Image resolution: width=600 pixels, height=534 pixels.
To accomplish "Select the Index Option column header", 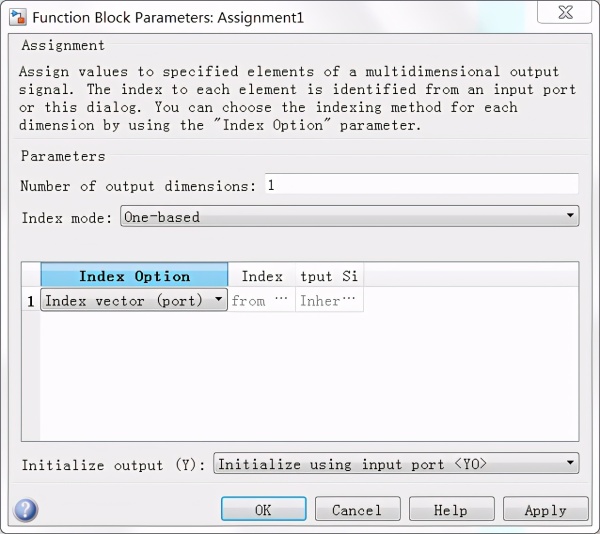I will click(x=134, y=275).
